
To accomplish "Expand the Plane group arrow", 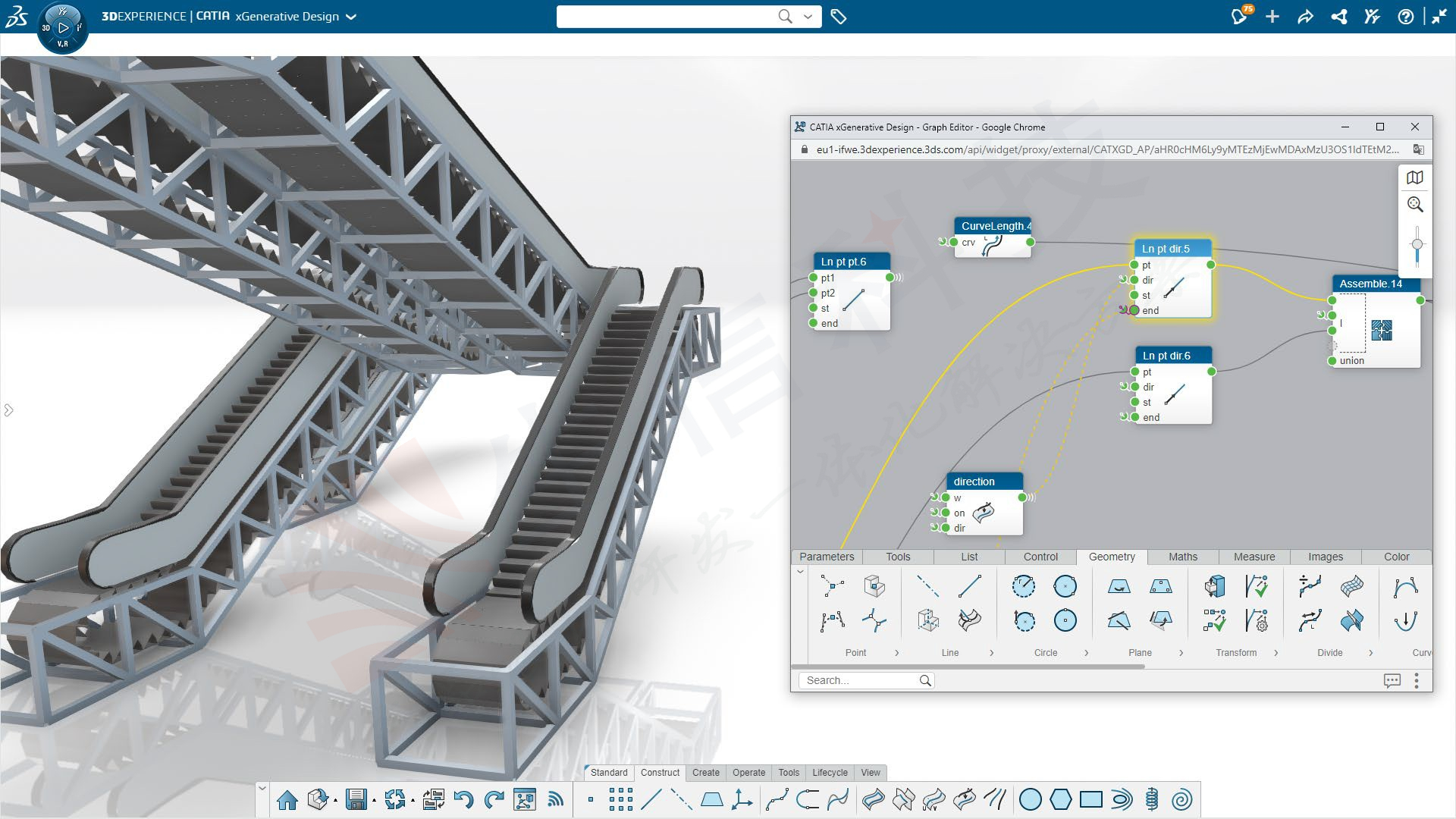I will pyautogui.click(x=1181, y=652).
